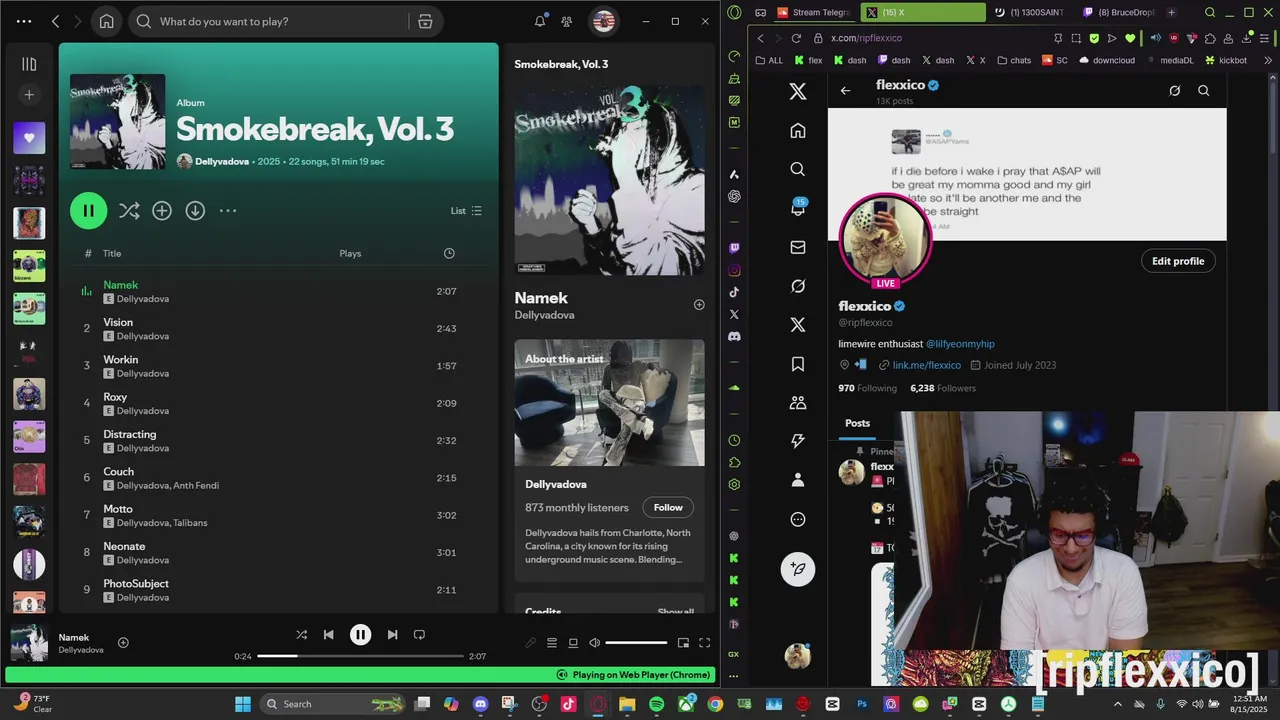Search posts on the flexxico profile
The width and height of the screenshot is (1280, 720).
pyautogui.click(x=1204, y=90)
